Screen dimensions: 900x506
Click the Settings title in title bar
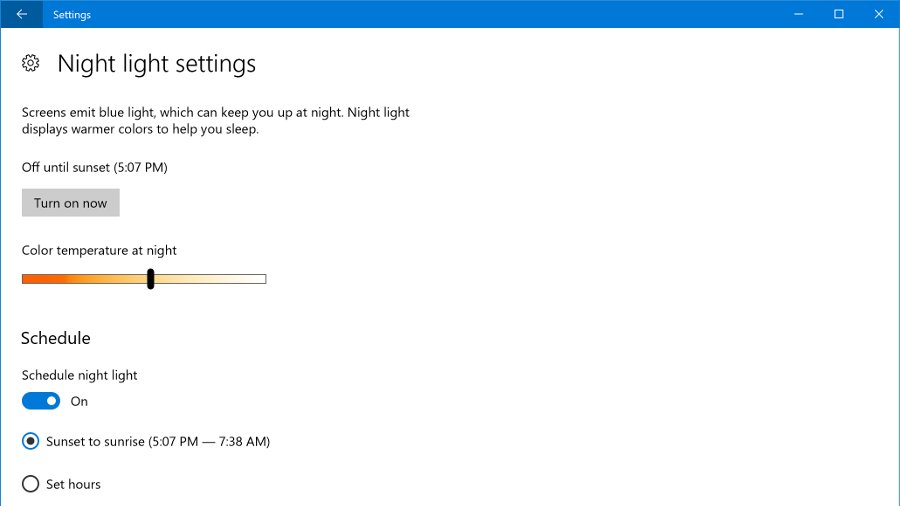click(x=72, y=15)
